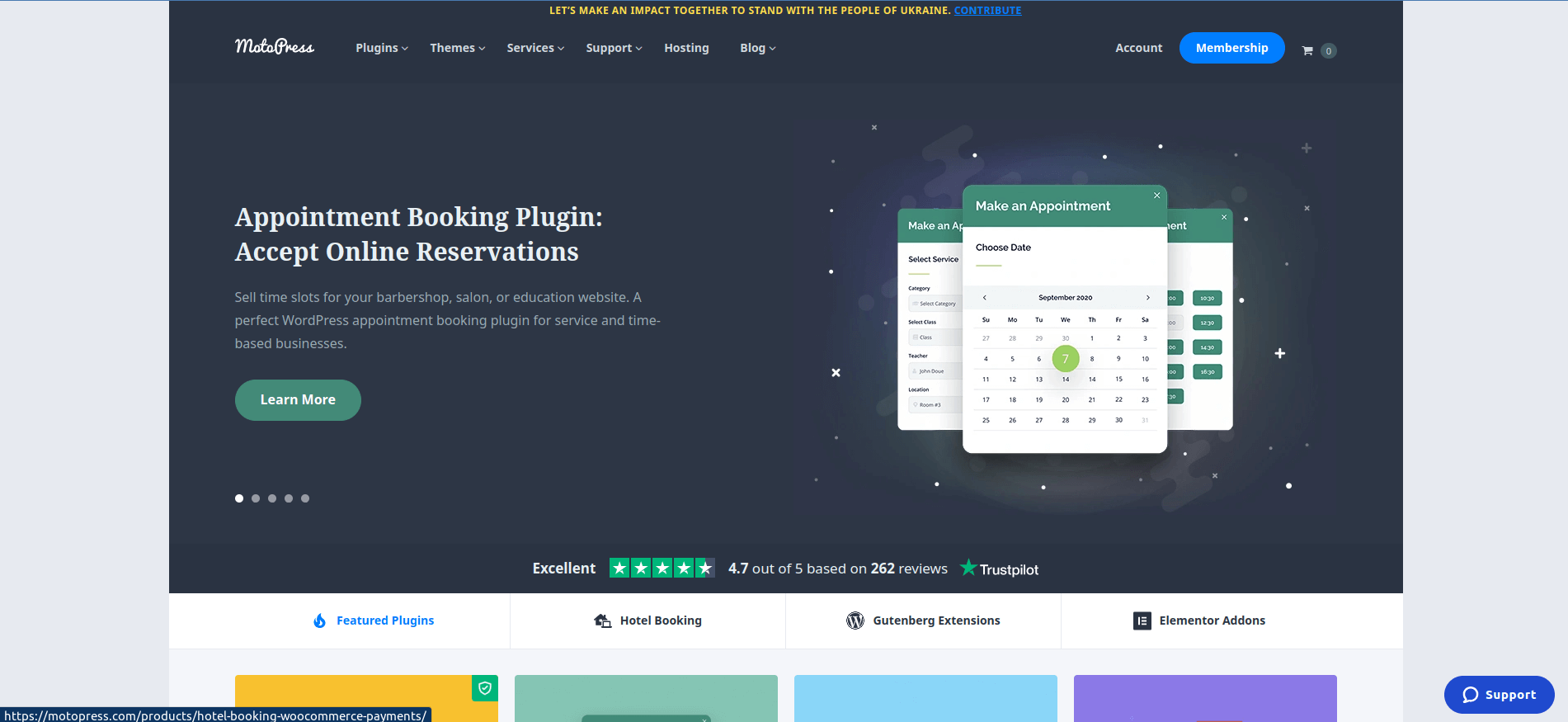This screenshot has width=1568, height=722.
Task: Expand the Themes menu
Action: pos(458,48)
